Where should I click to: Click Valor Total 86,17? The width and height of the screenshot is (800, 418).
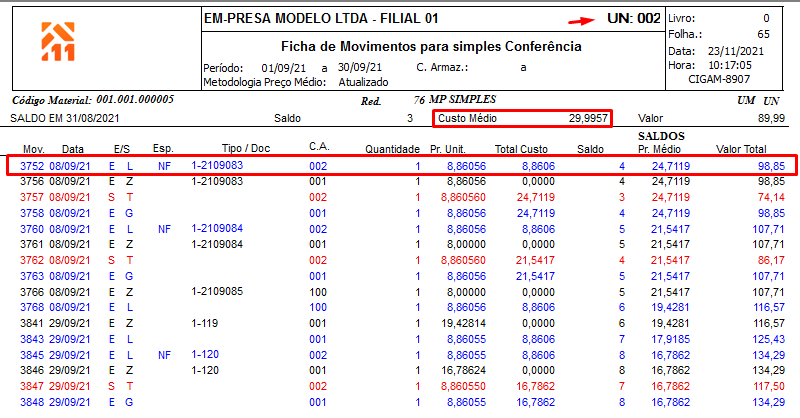[771, 260]
